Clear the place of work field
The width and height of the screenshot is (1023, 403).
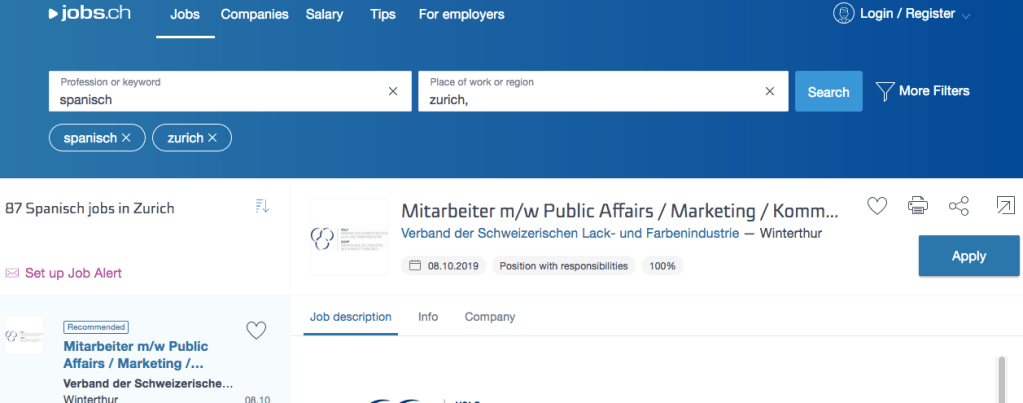tap(769, 91)
